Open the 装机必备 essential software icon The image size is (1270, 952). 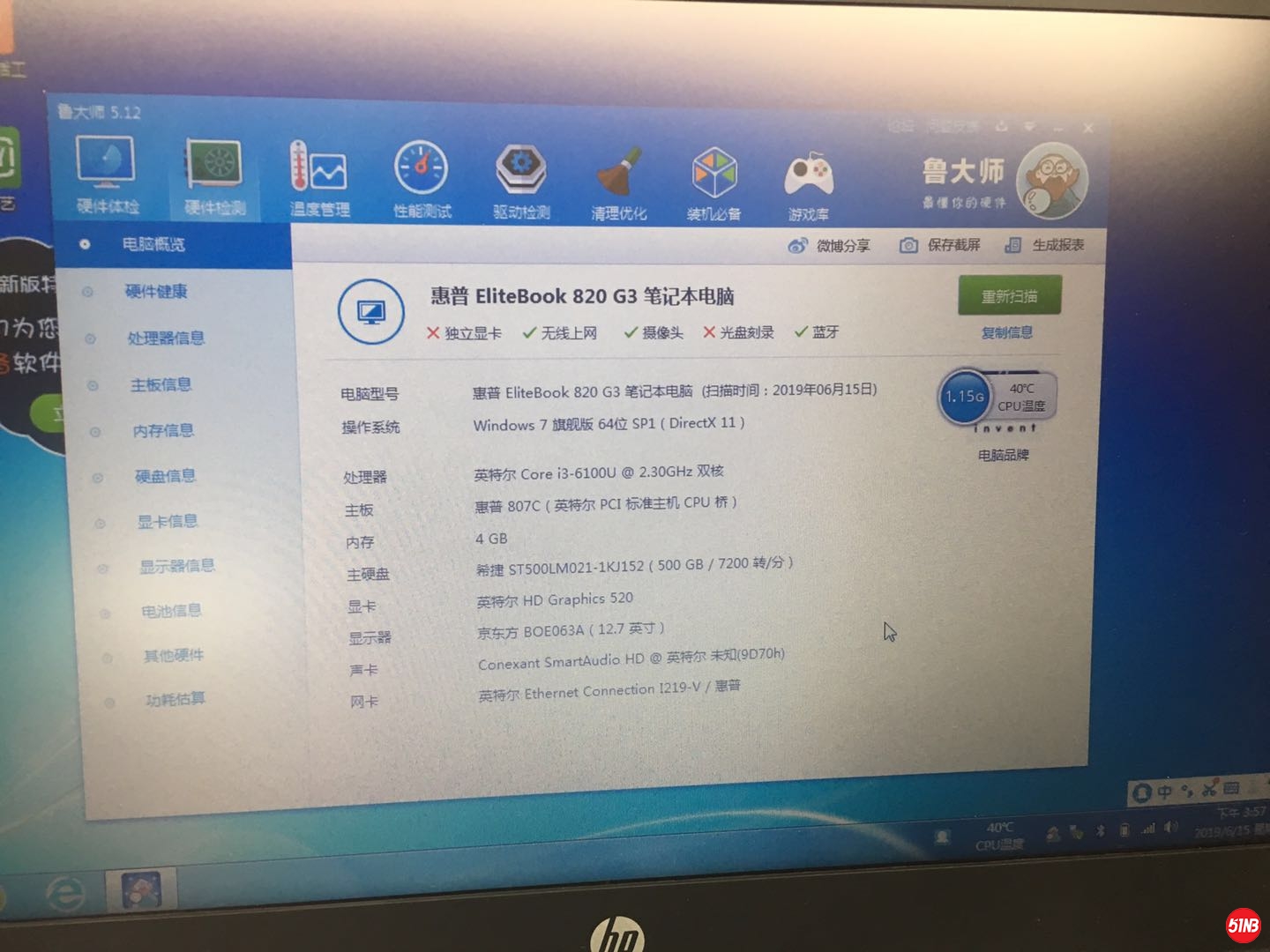coord(713,184)
